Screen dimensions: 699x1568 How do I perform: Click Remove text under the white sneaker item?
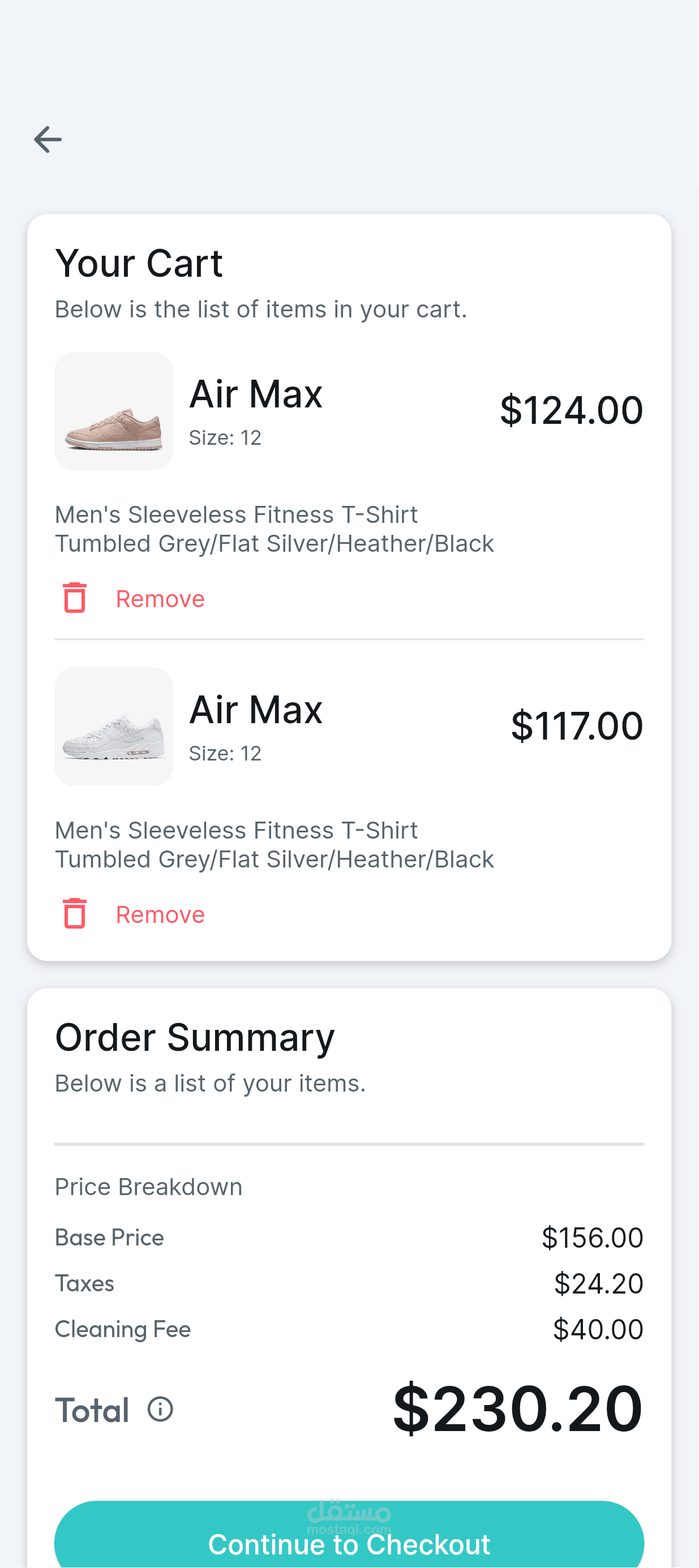[160, 914]
